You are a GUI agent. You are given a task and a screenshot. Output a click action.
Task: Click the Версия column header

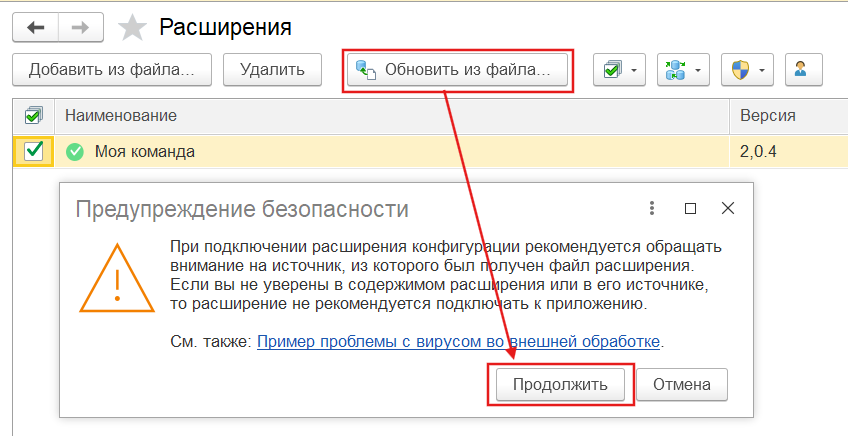(x=767, y=116)
